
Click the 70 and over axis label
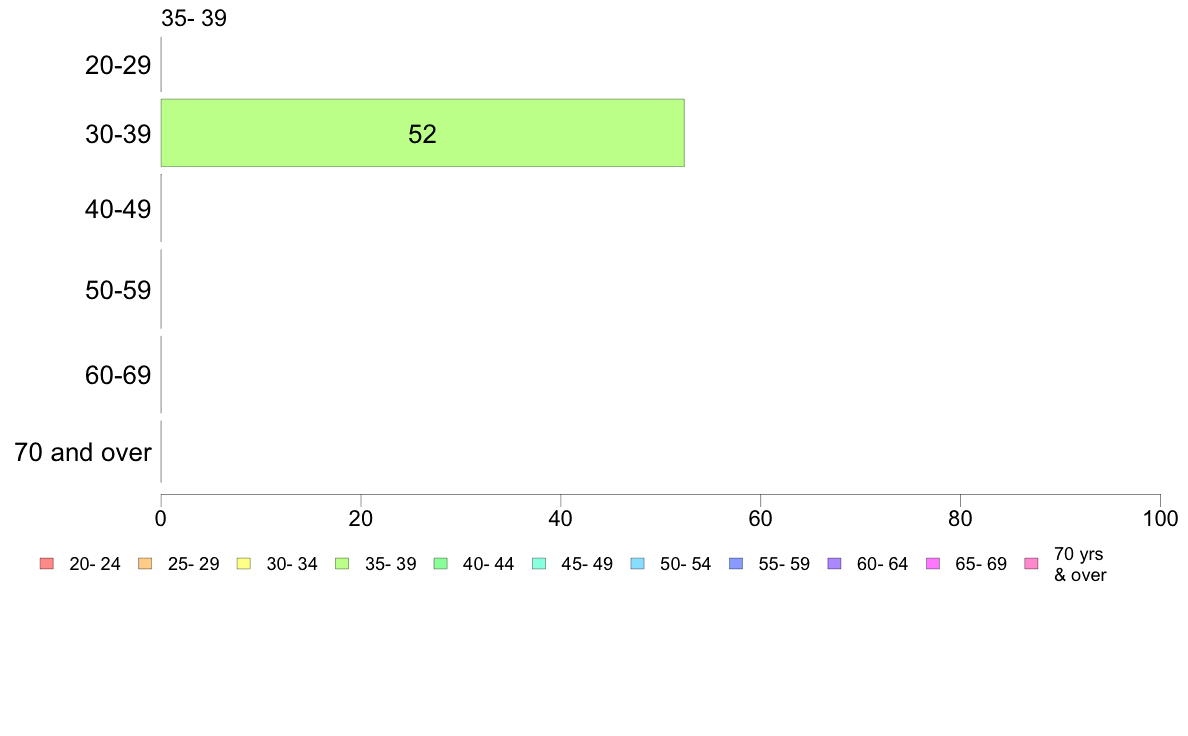tap(83, 453)
